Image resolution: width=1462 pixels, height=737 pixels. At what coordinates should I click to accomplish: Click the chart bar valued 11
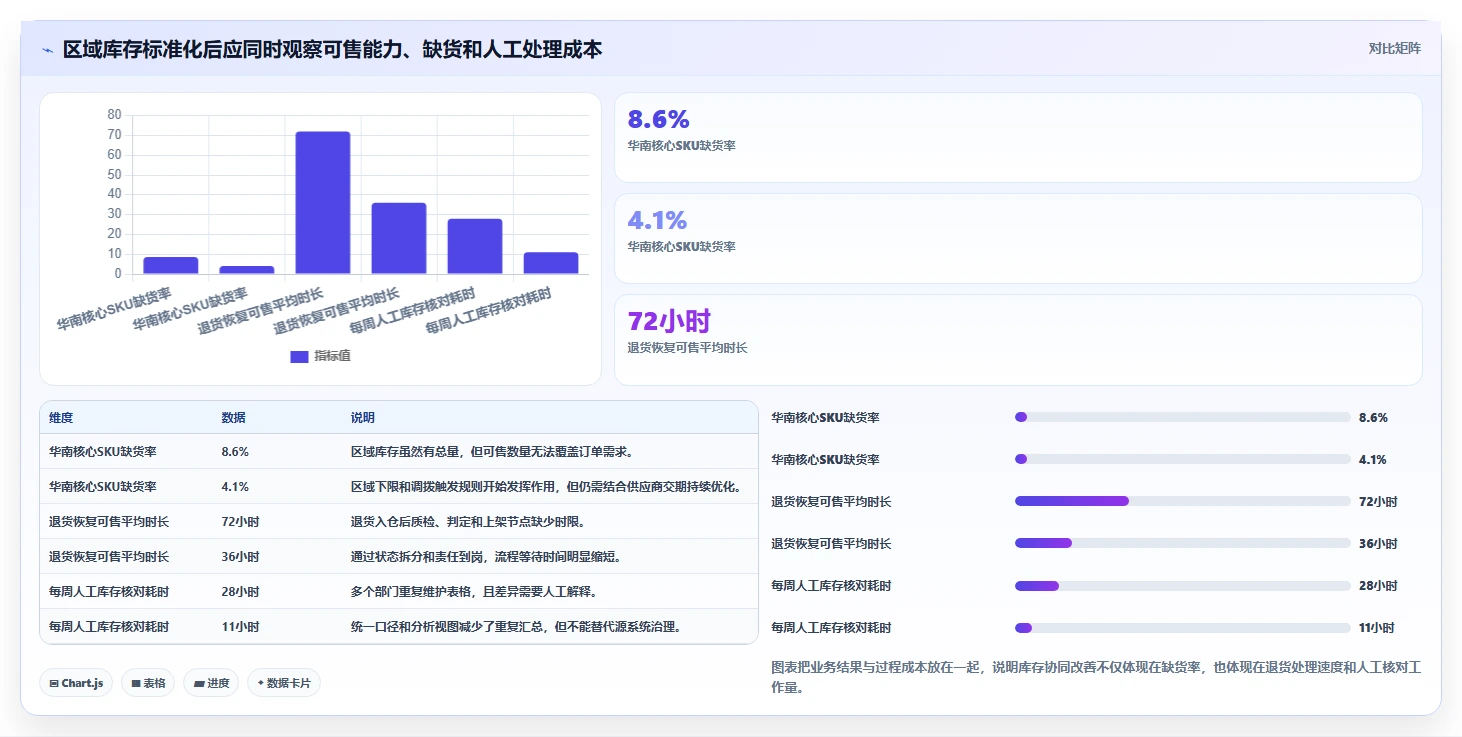click(x=551, y=263)
